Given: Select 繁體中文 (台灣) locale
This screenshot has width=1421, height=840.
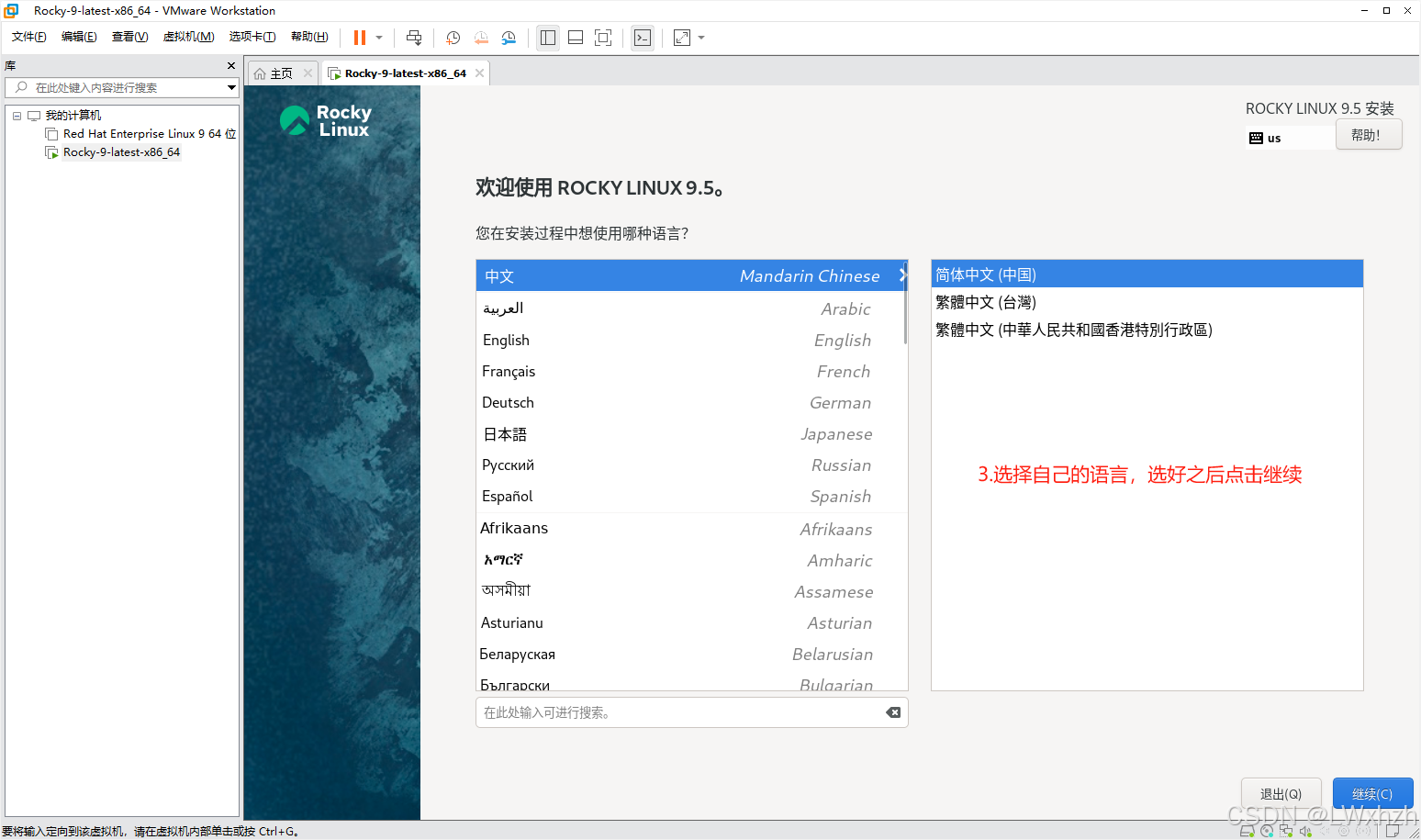Looking at the screenshot, I should (x=1147, y=302).
